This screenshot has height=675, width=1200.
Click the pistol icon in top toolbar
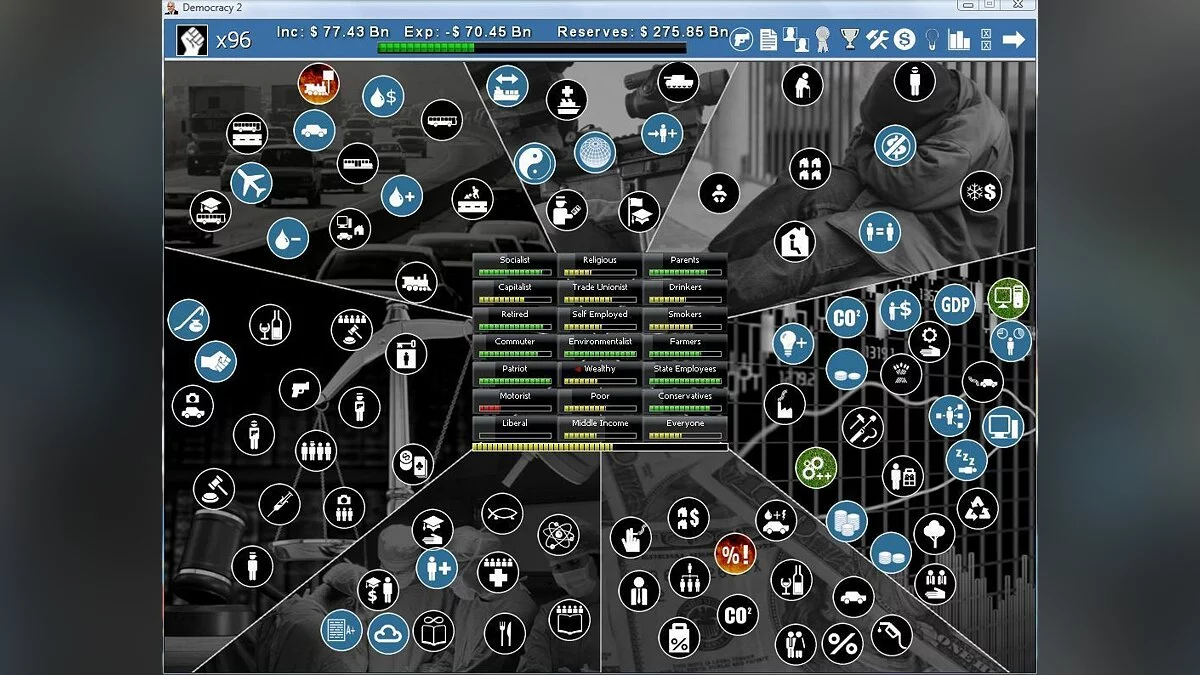click(741, 40)
